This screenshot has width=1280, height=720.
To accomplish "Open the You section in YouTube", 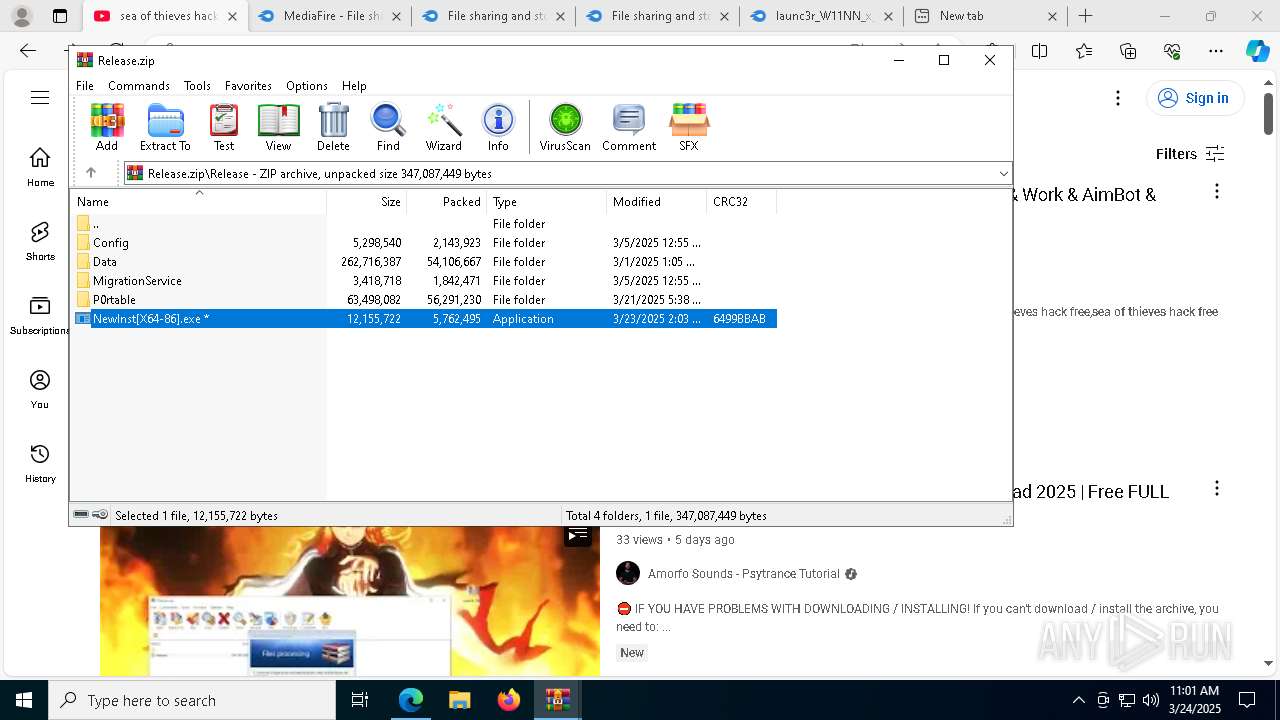I will point(40,389).
